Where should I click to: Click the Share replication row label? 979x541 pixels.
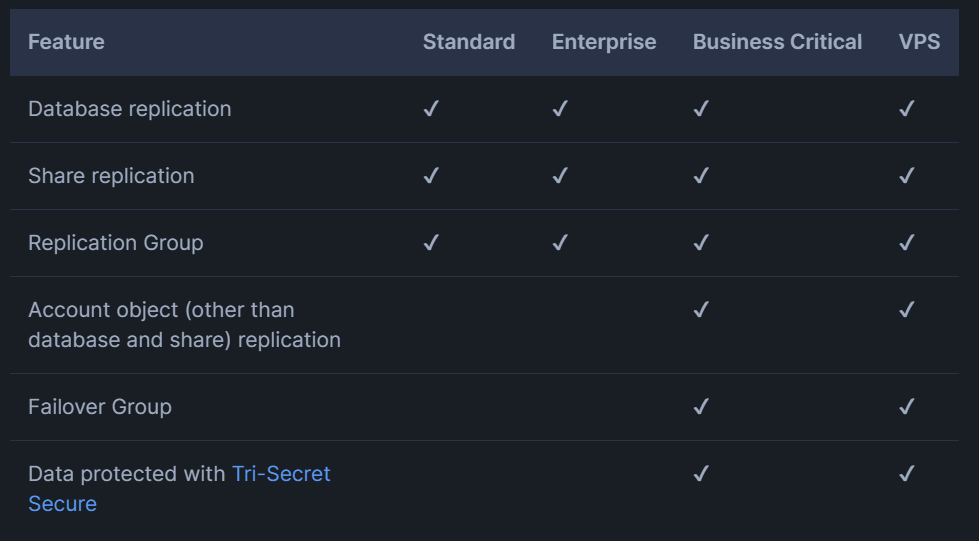(111, 176)
